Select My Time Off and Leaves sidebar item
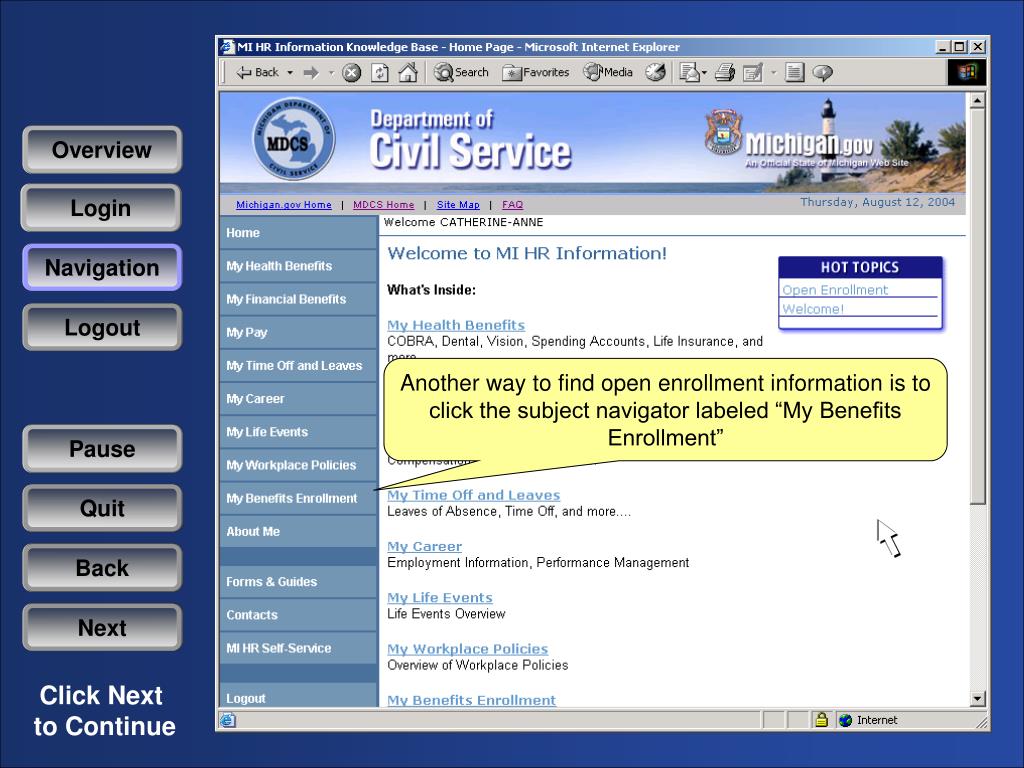This screenshot has height=768, width=1024. [x=298, y=366]
